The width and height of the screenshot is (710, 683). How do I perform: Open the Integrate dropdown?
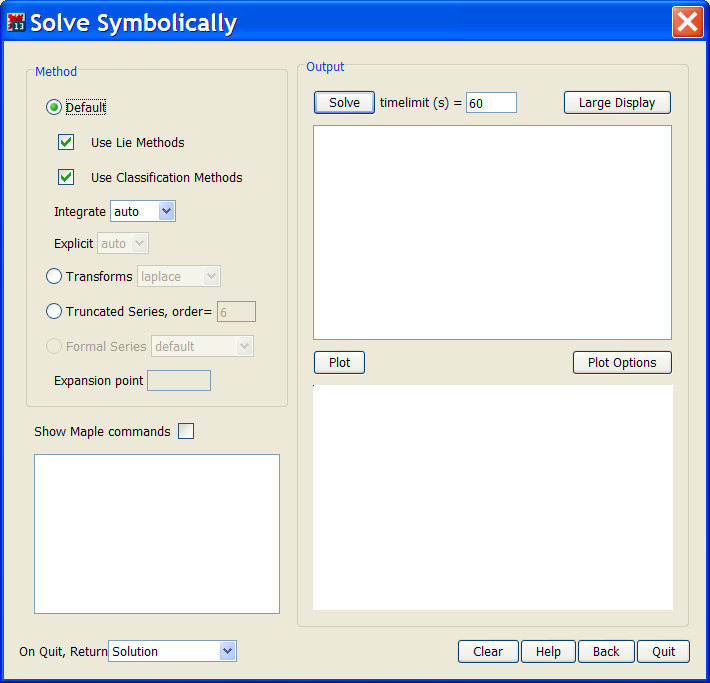143,211
